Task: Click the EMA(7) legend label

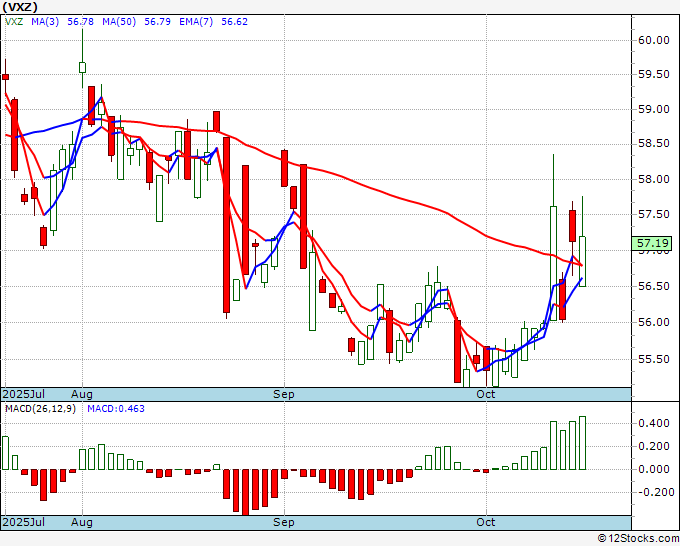Action: pos(196,22)
